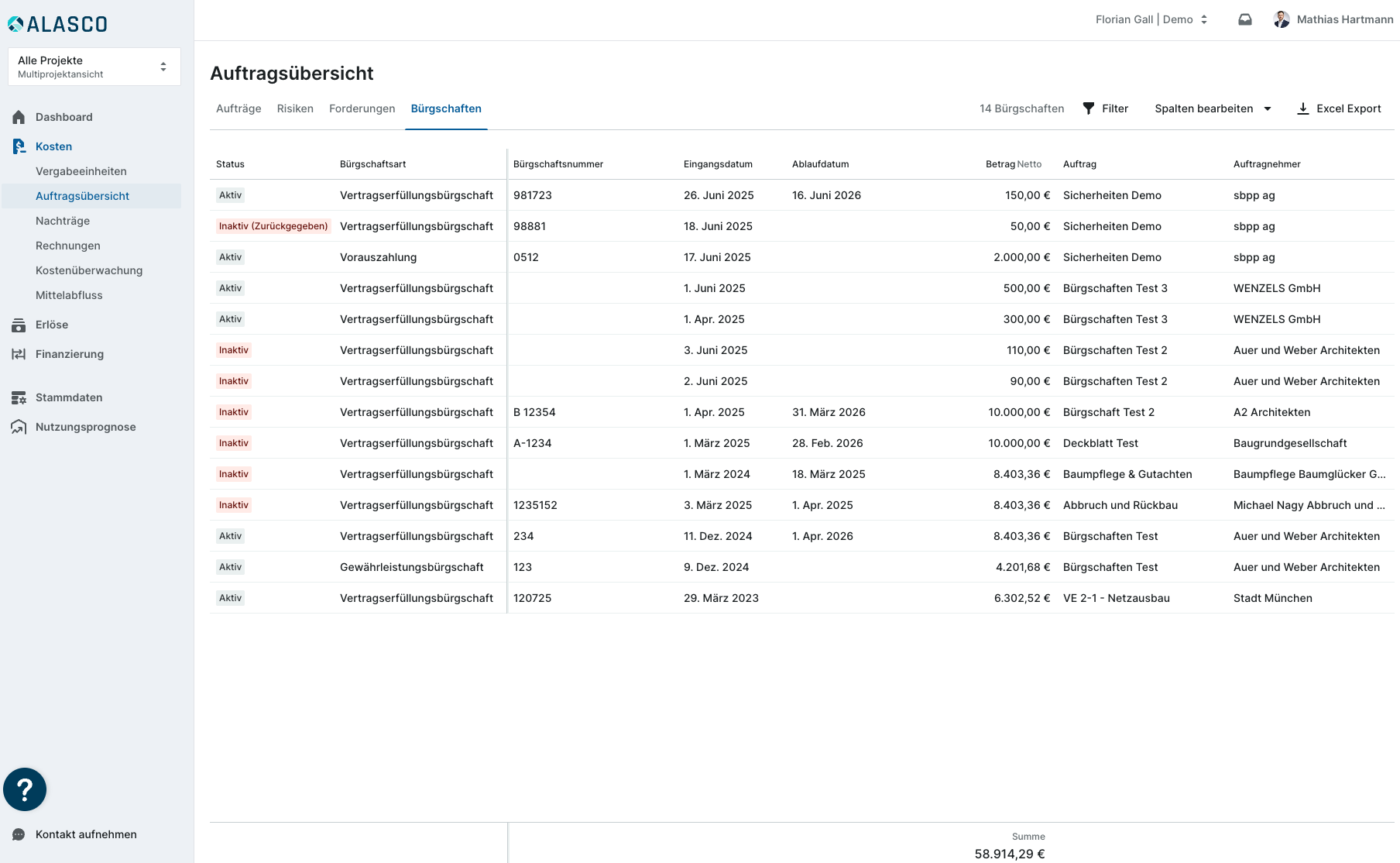Click the Stammdaten sidebar icon
The height and width of the screenshot is (863, 1400).
[x=19, y=398]
